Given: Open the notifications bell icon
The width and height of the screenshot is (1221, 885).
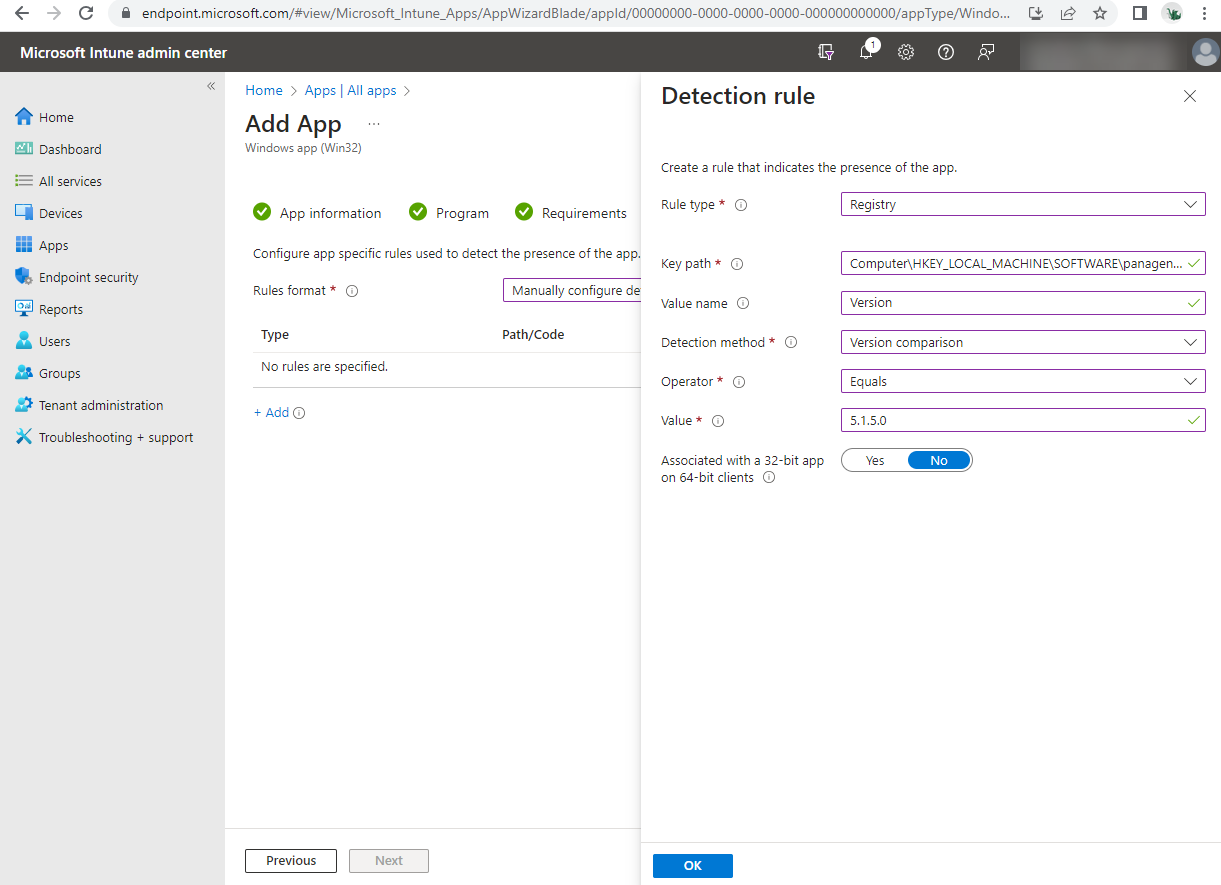Looking at the screenshot, I should coord(866,52).
